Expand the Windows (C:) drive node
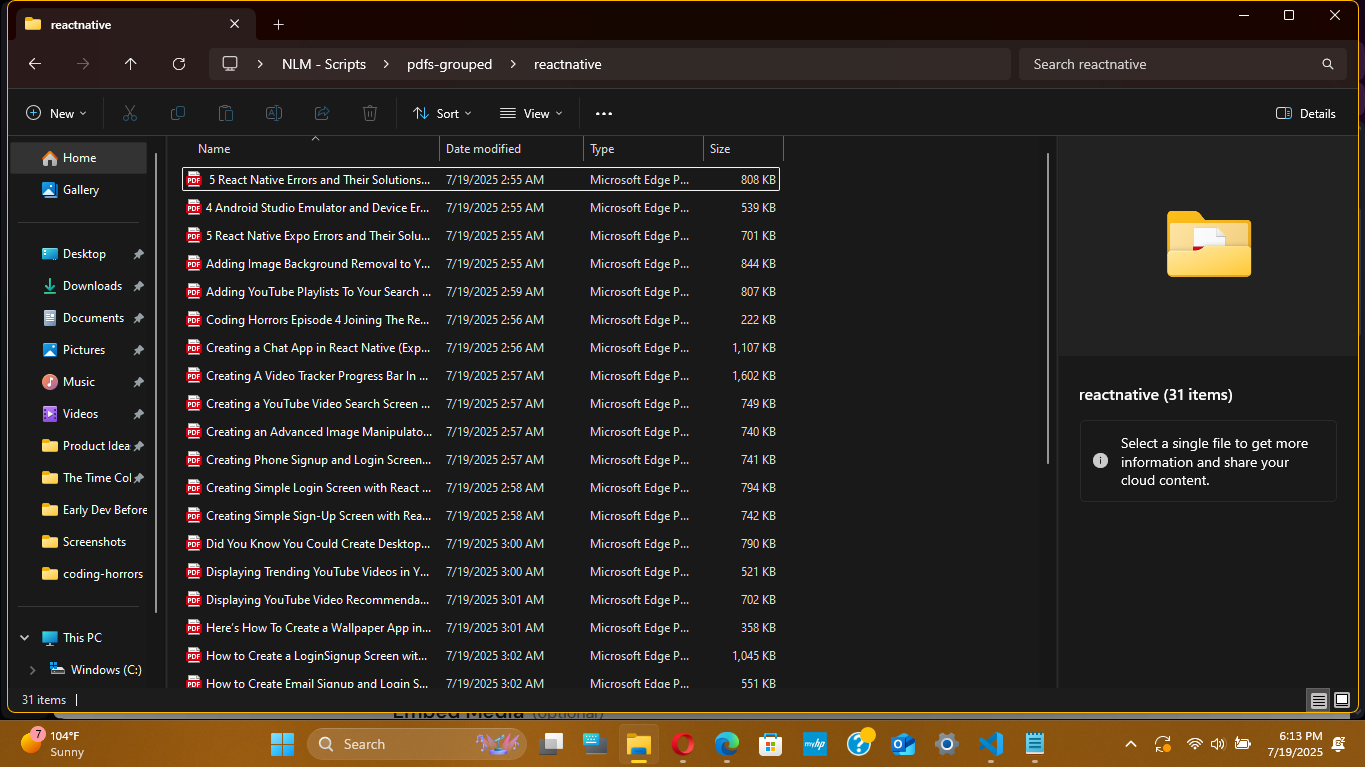 [33, 670]
